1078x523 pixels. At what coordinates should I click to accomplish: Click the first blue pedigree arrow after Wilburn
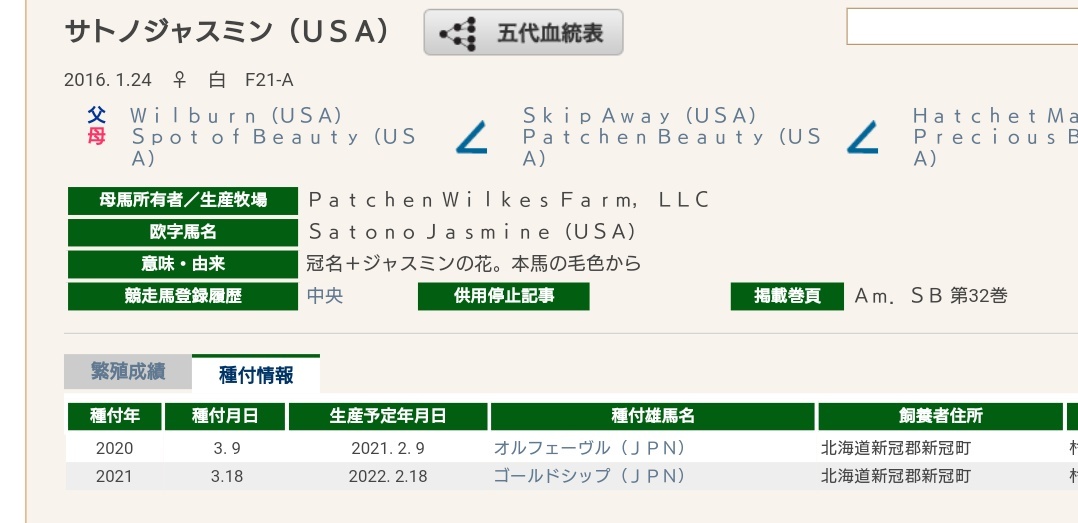[x=472, y=137]
